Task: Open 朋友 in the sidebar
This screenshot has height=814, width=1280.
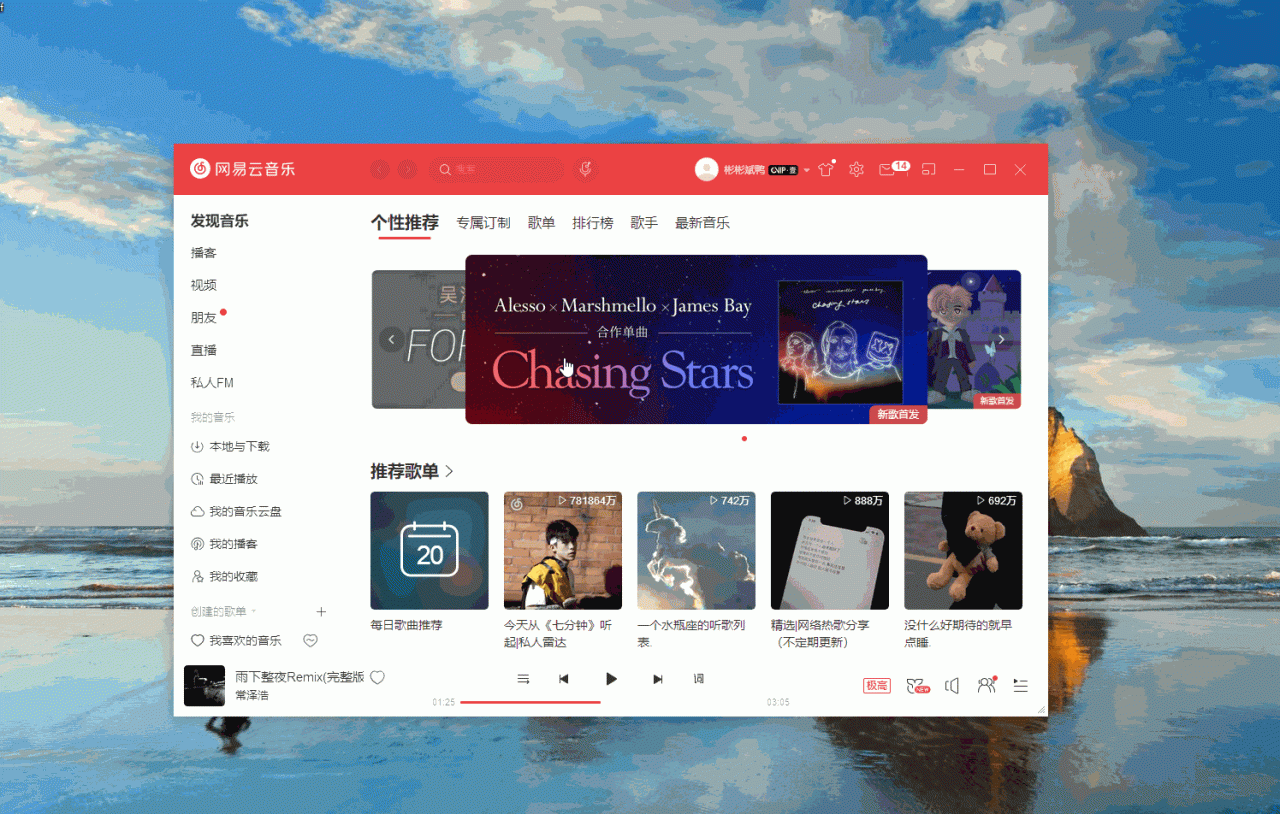Action: (x=204, y=318)
